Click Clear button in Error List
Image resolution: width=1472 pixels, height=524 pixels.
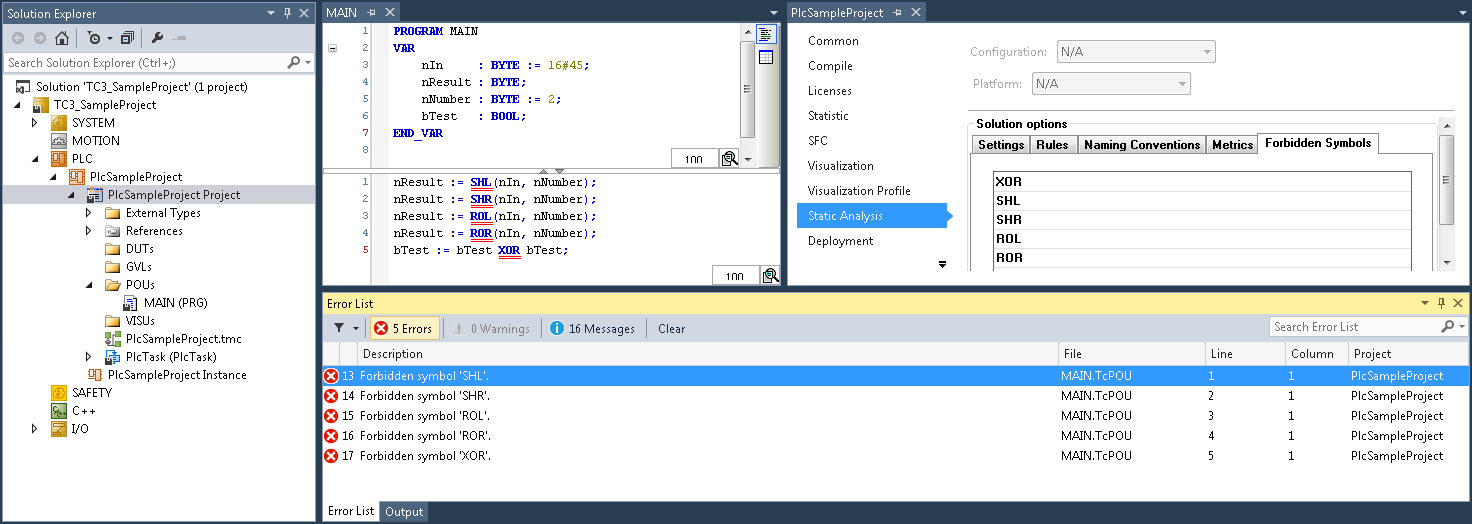point(671,328)
